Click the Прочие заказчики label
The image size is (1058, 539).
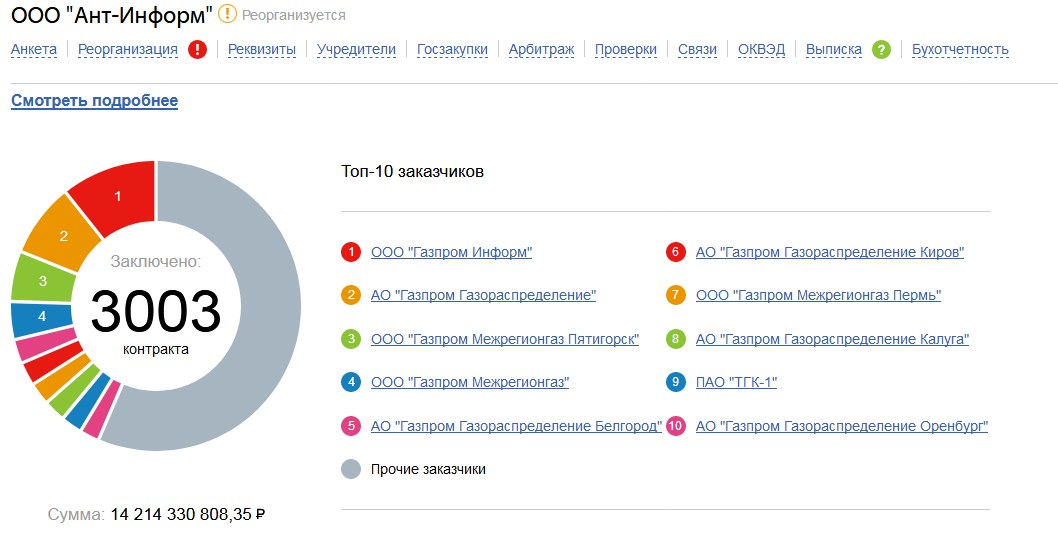428,469
